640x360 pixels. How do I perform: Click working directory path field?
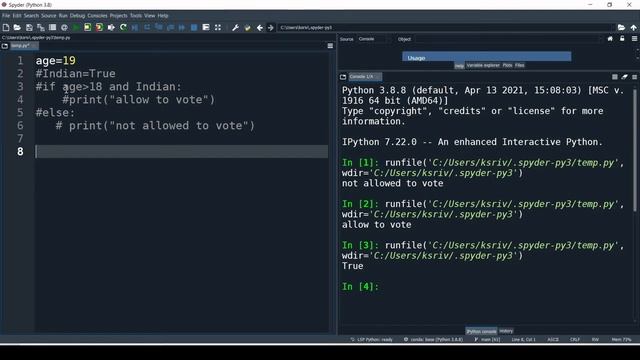tap(446, 27)
